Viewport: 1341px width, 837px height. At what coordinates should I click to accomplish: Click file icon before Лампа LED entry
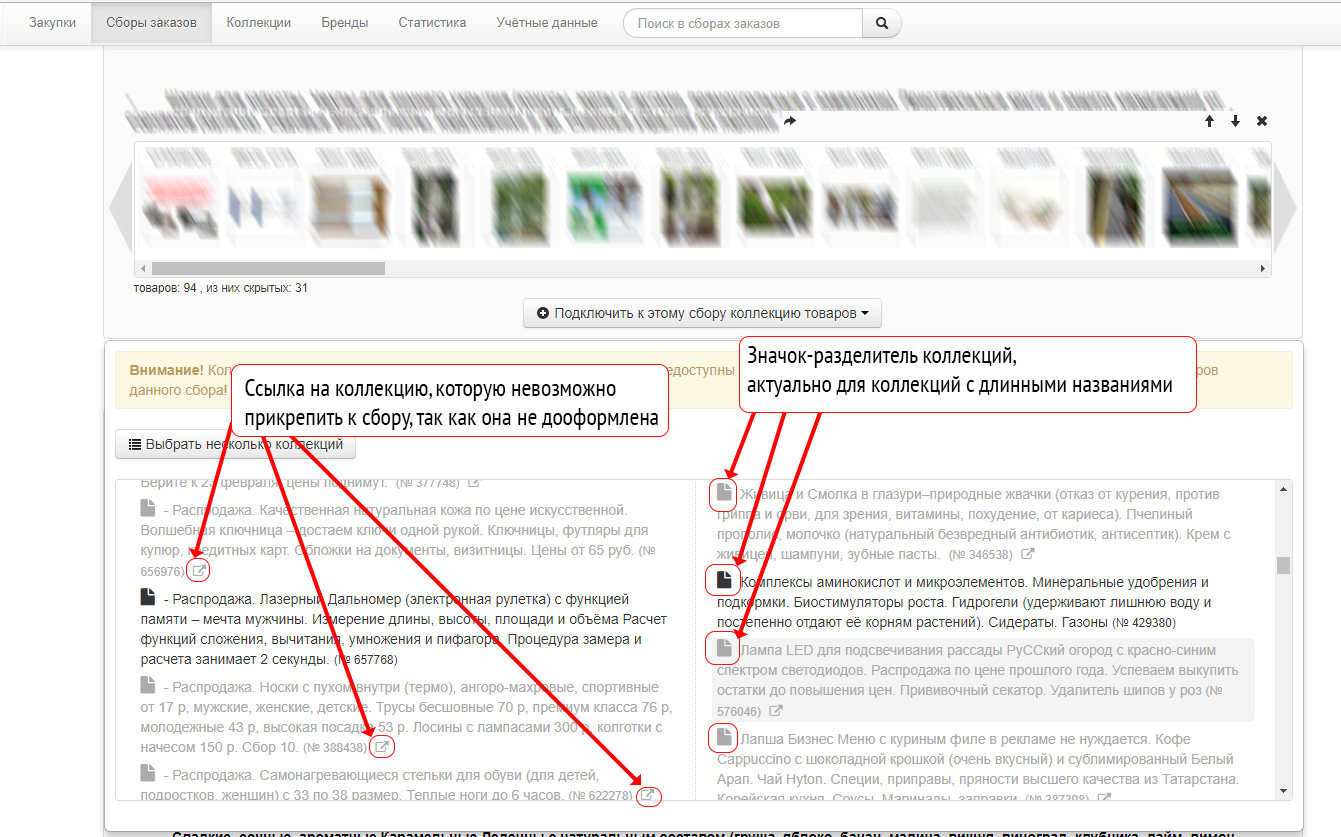click(724, 649)
